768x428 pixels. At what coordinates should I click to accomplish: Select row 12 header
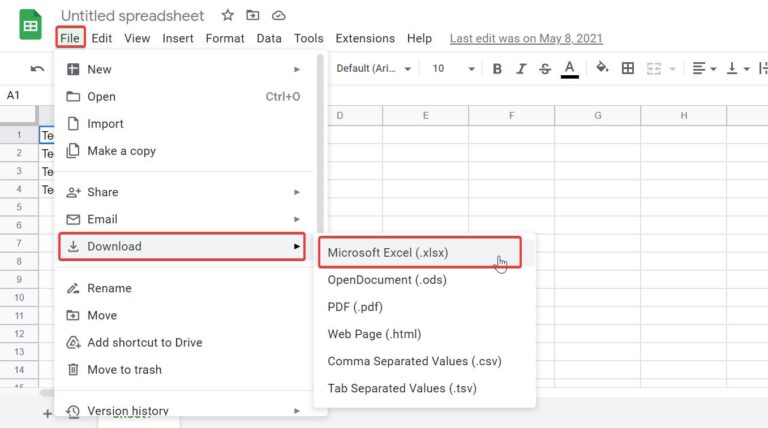click(x=19, y=333)
